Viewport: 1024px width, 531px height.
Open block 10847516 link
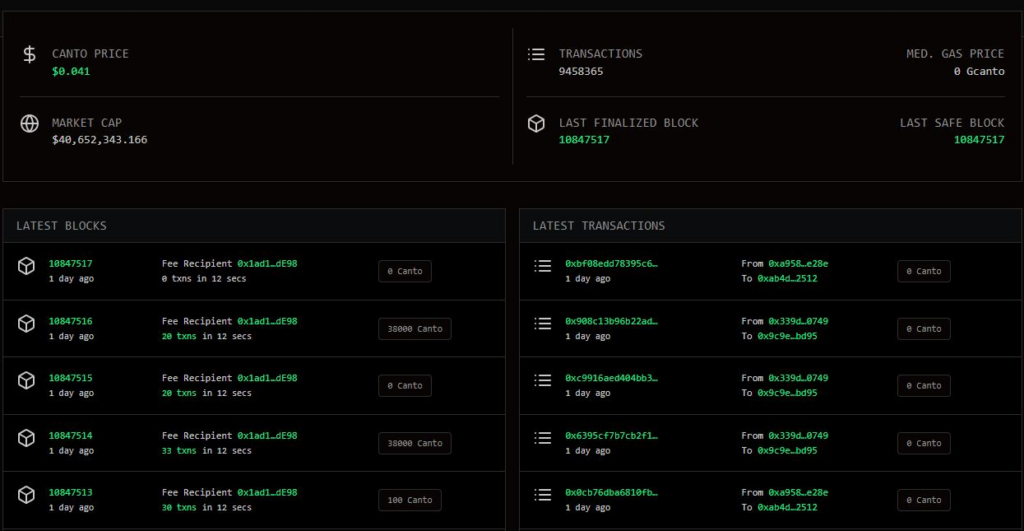click(71, 321)
